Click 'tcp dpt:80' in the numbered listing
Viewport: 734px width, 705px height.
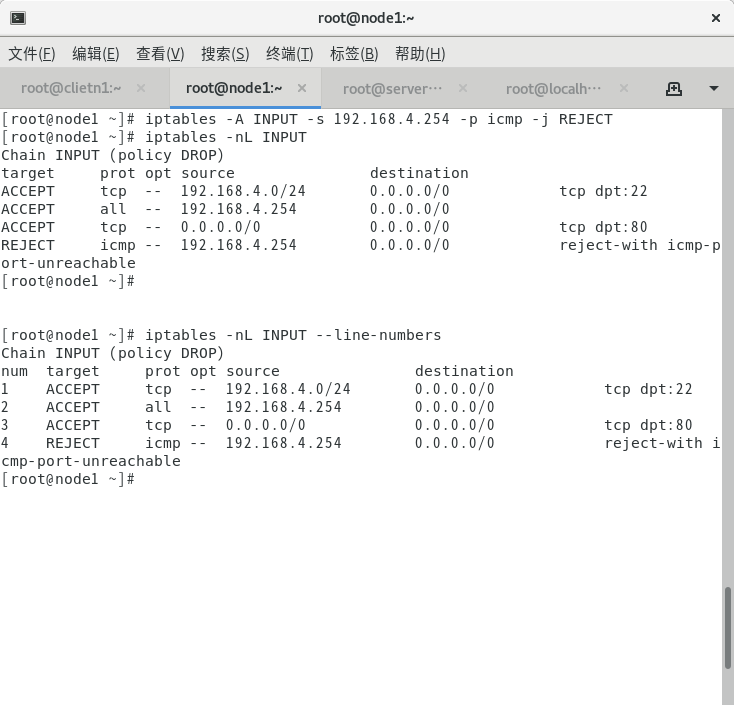pyautogui.click(x=648, y=425)
